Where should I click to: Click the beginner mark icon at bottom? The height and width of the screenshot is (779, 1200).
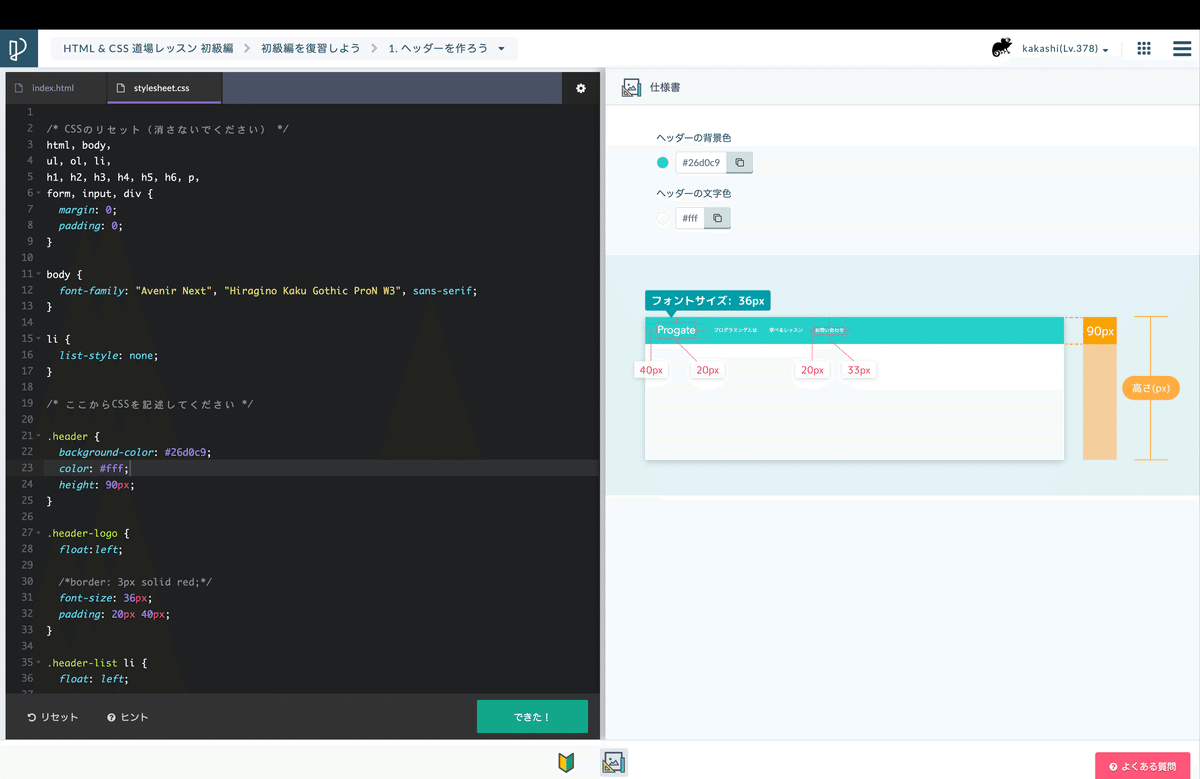point(567,763)
